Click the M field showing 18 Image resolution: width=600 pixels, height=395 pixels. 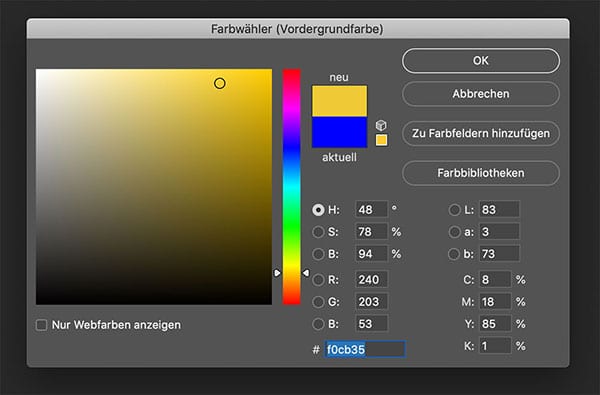tap(495, 302)
